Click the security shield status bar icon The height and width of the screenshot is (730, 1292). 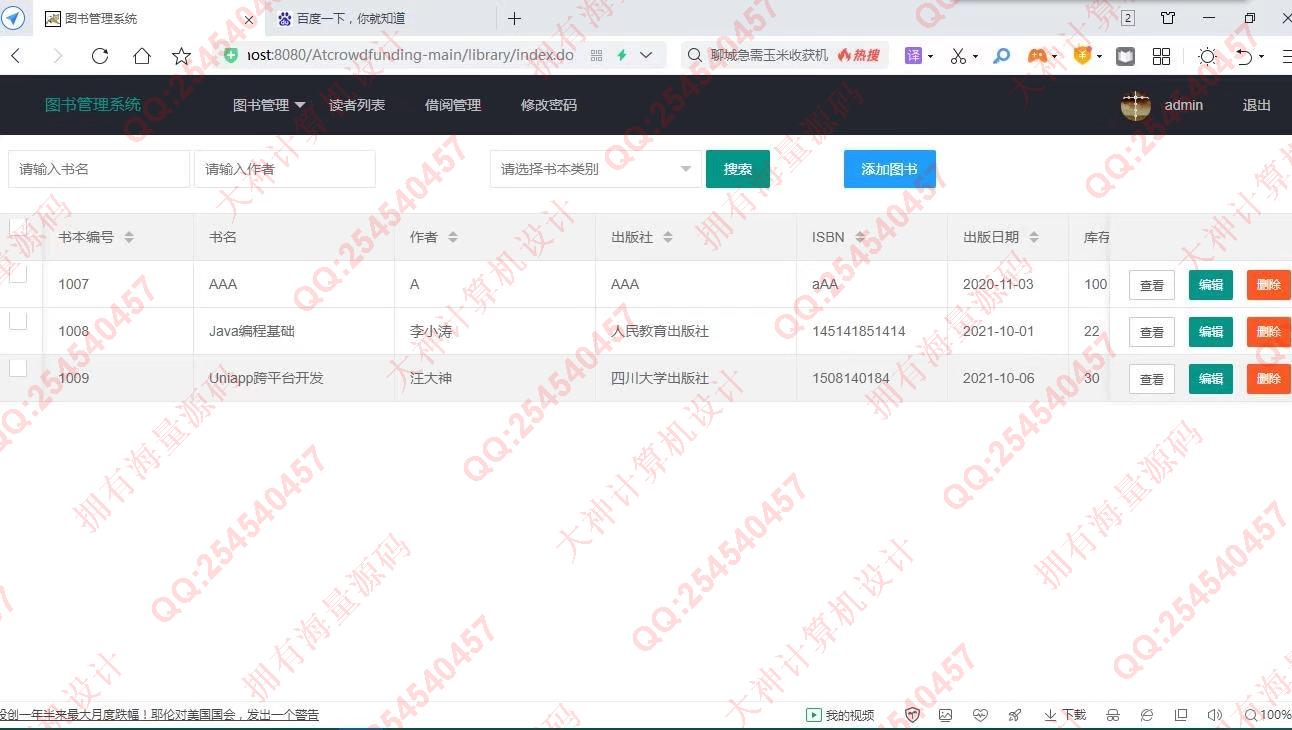pos(912,715)
